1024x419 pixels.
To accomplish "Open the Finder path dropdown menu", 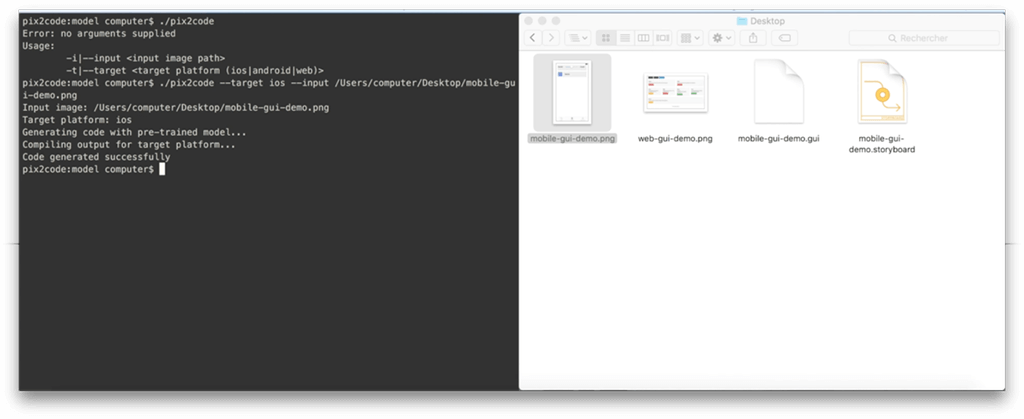I will click(x=577, y=38).
